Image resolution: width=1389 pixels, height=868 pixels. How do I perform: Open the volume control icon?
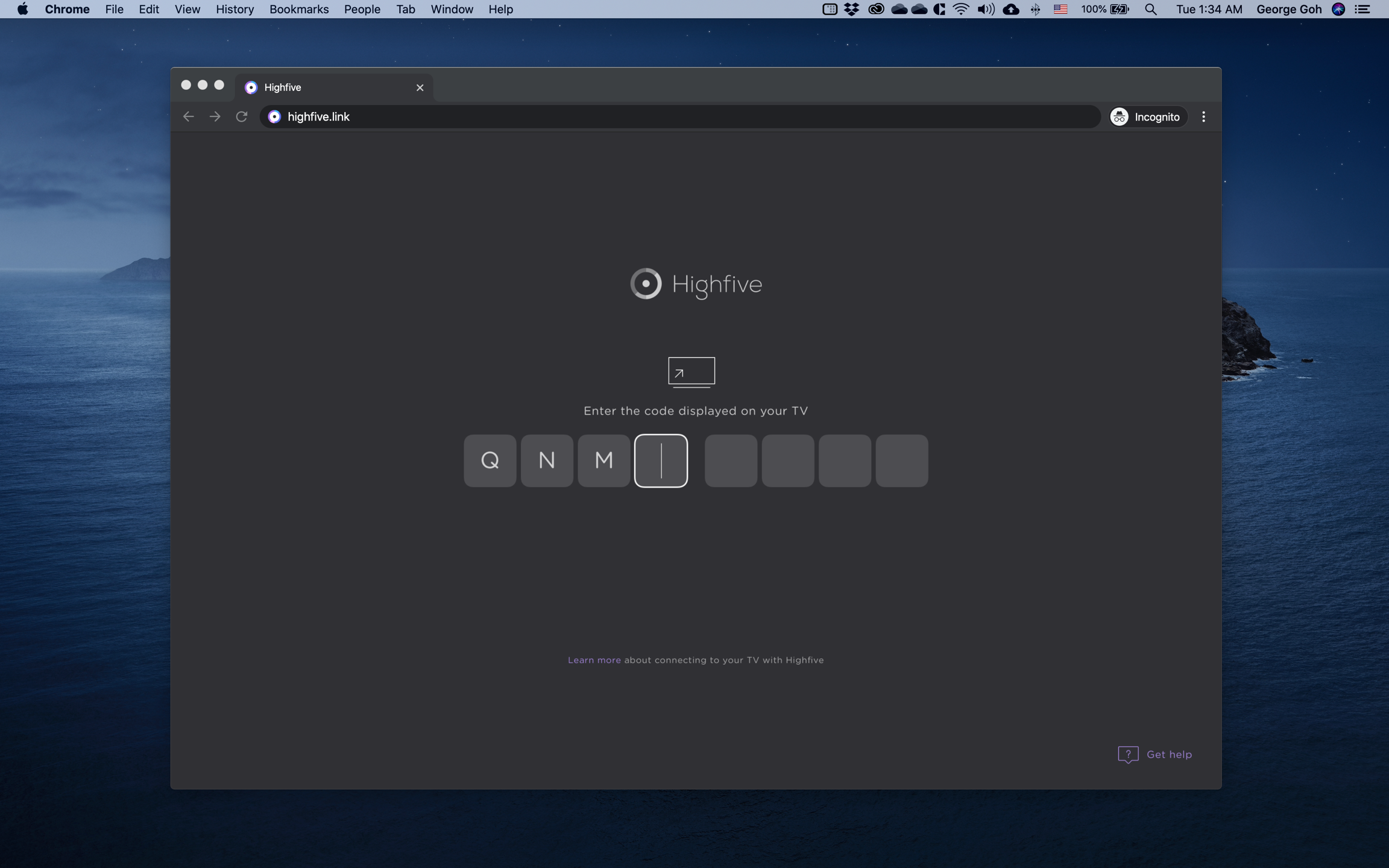(986, 9)
